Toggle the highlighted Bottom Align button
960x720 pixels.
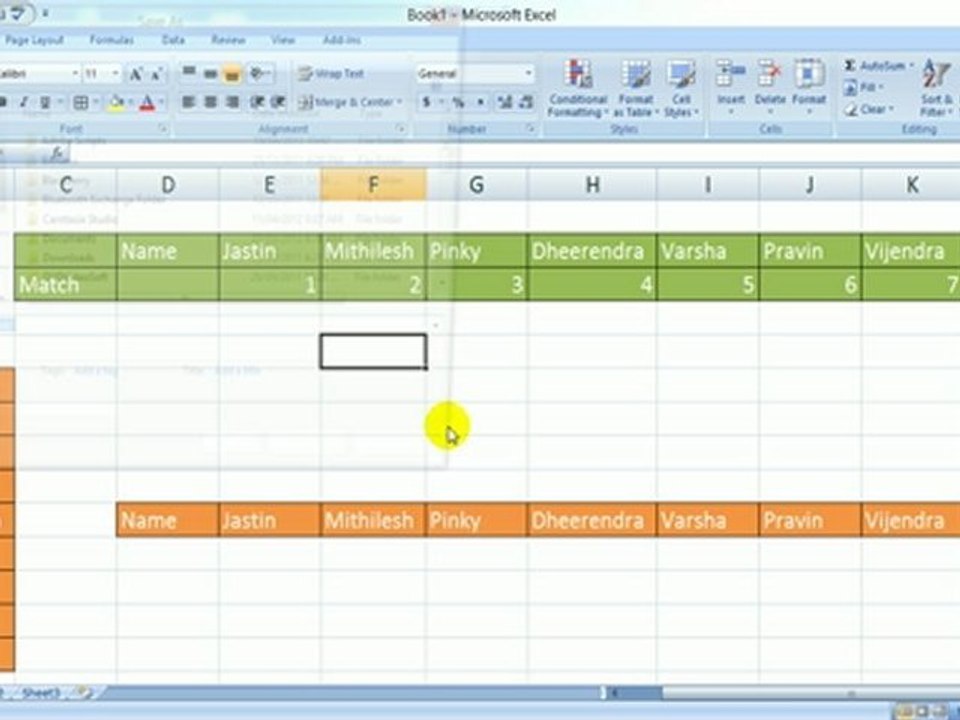(x=231, y=73)
